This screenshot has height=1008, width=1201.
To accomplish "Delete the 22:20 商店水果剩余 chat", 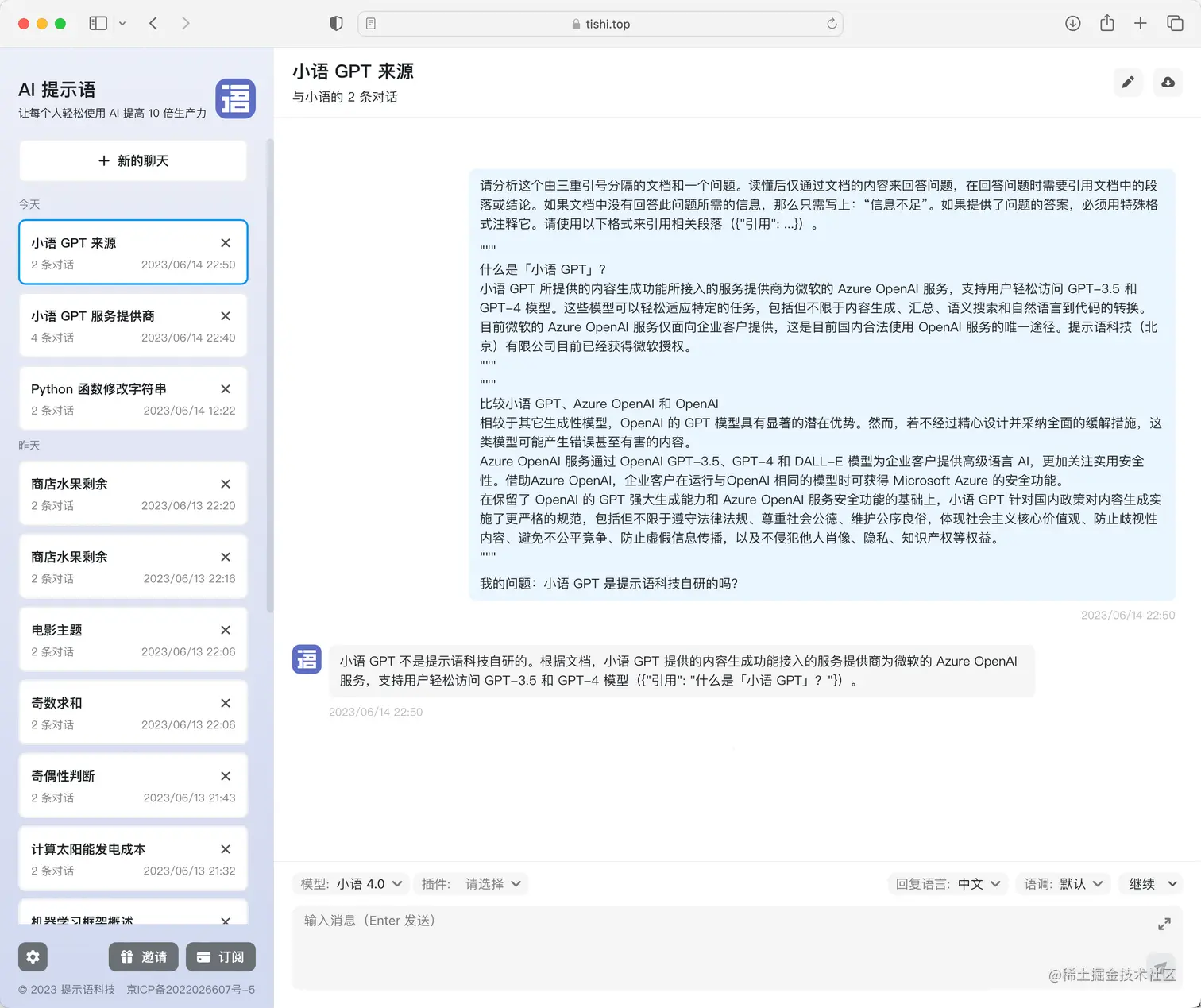I will coord(226,484).
